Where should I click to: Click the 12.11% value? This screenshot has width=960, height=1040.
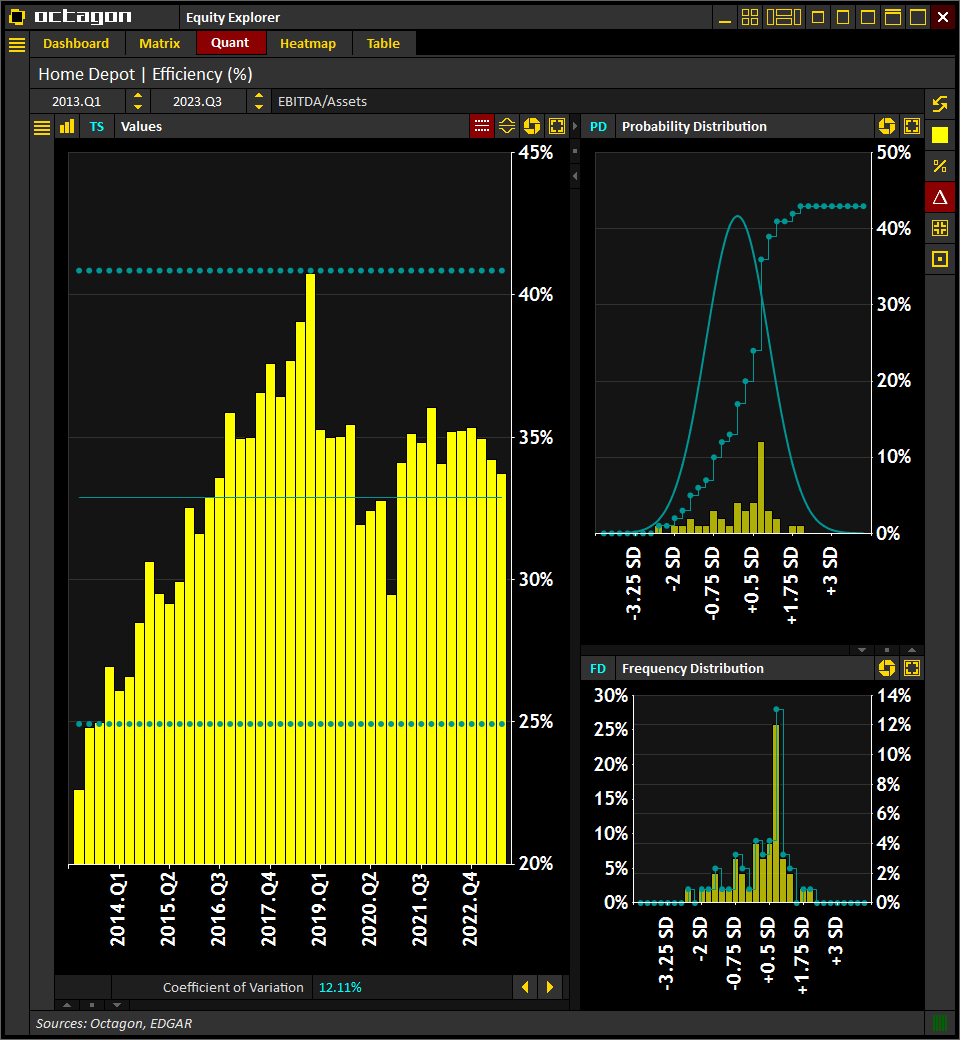coord(340,988)
